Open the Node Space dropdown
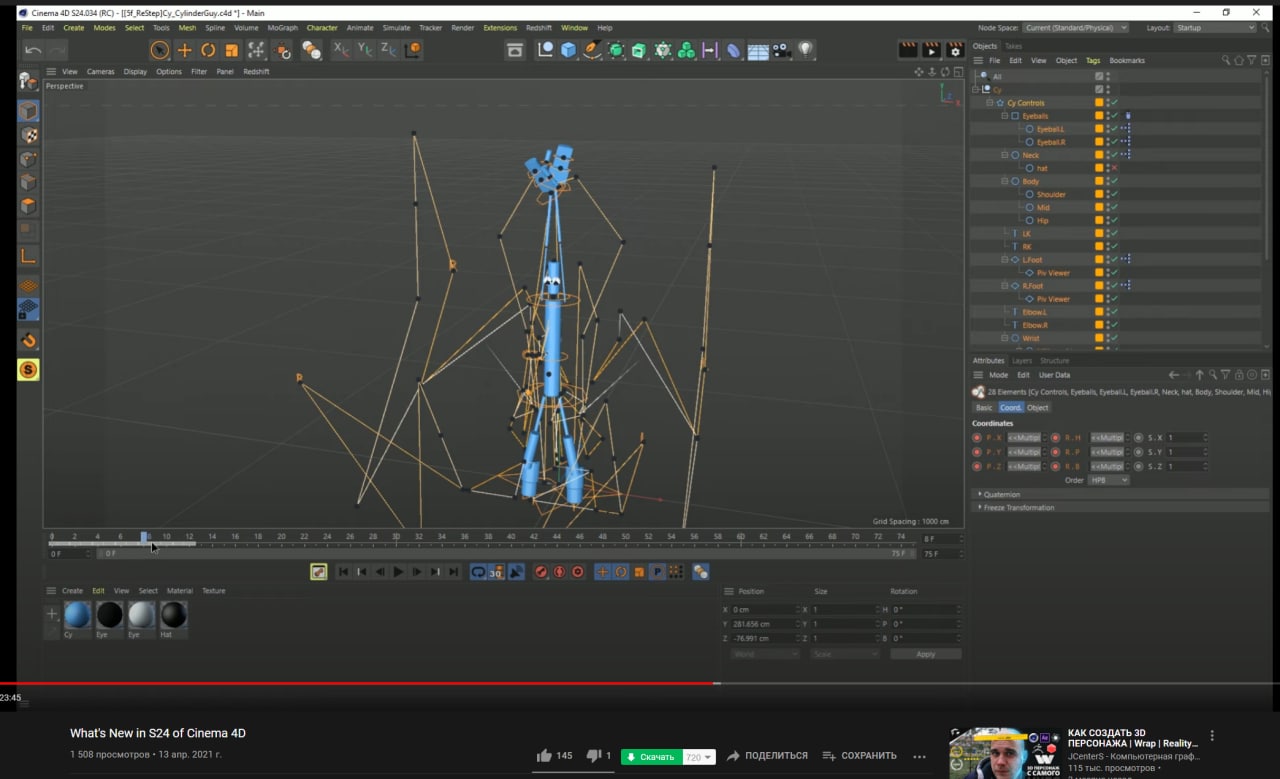This screenshot has height=779, width=1280. coord(1075,28)
